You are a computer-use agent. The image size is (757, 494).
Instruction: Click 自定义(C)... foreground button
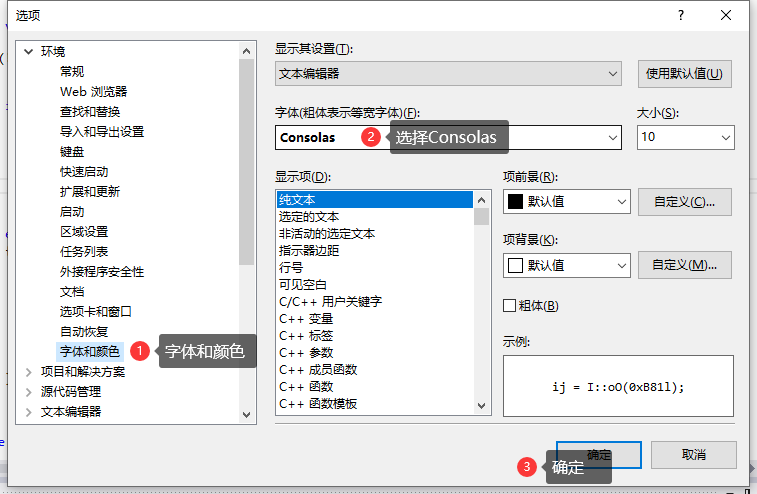[685, 202]
